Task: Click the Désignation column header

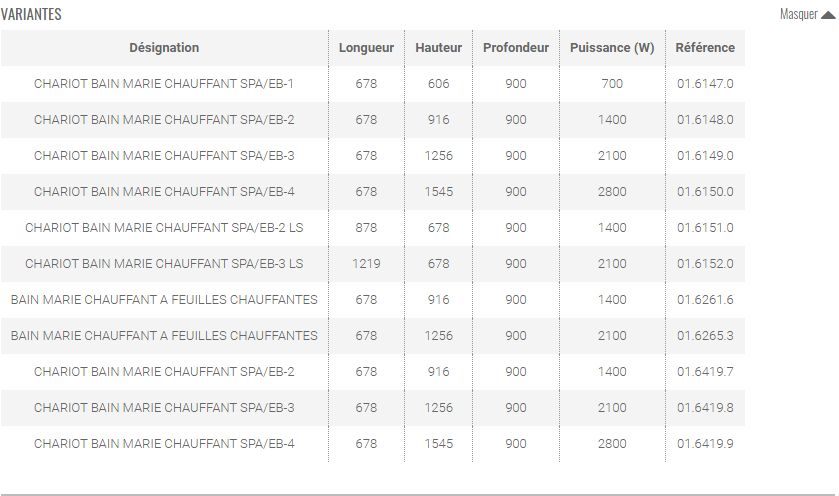Action: click(x=164, y=48)
